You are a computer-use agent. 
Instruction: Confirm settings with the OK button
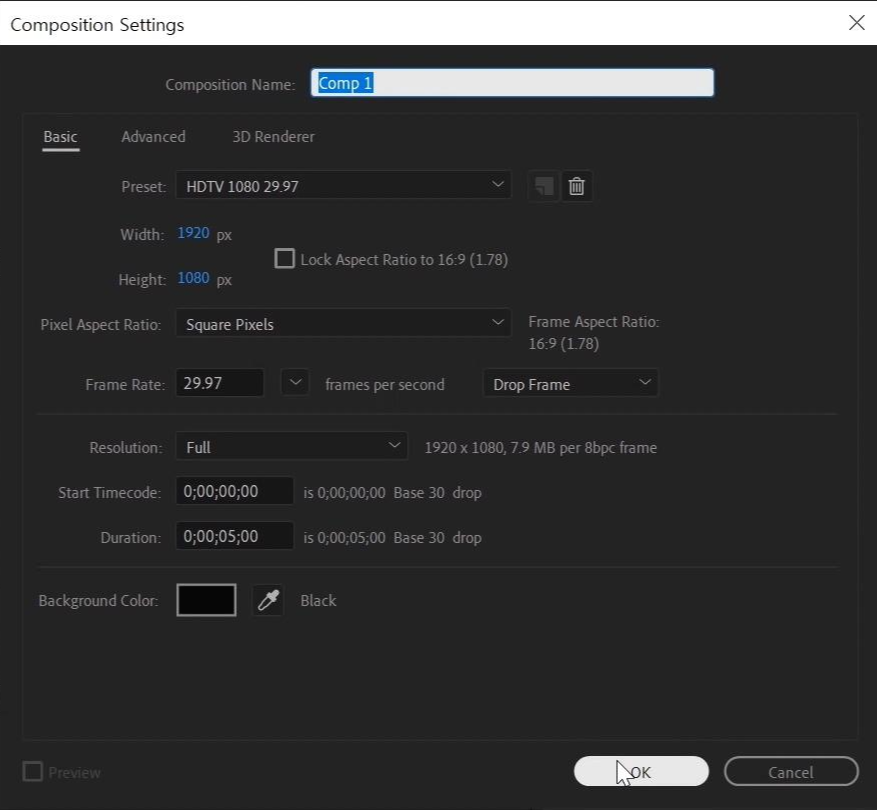point(641,771)
